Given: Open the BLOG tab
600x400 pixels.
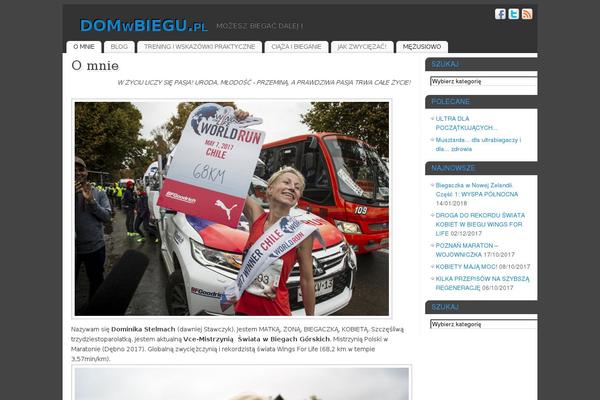Looking at the screenshot, I should pyautogui.click(x=119, y=47).
